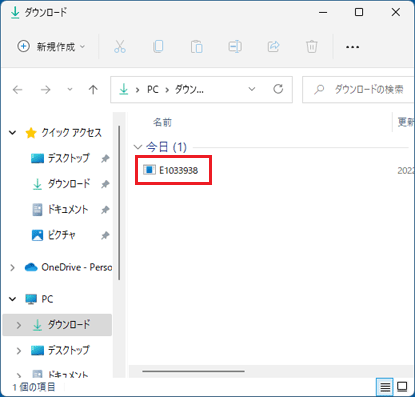Click the pin icon beside デスクトップ

click(x=105, y=158)
